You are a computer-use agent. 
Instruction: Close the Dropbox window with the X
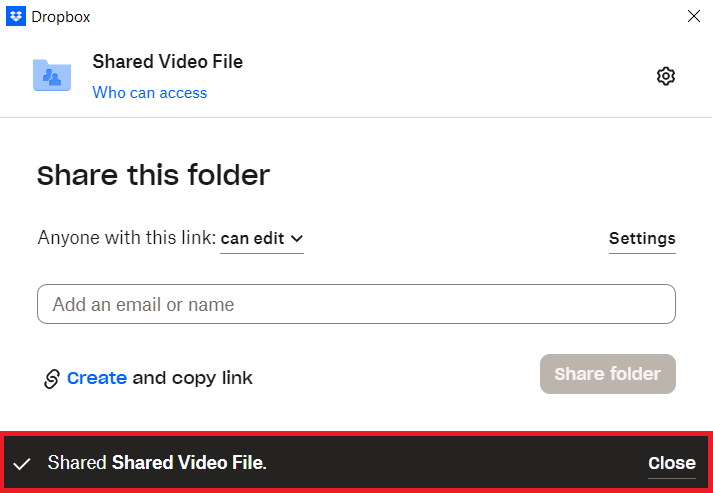coord(693,16)
